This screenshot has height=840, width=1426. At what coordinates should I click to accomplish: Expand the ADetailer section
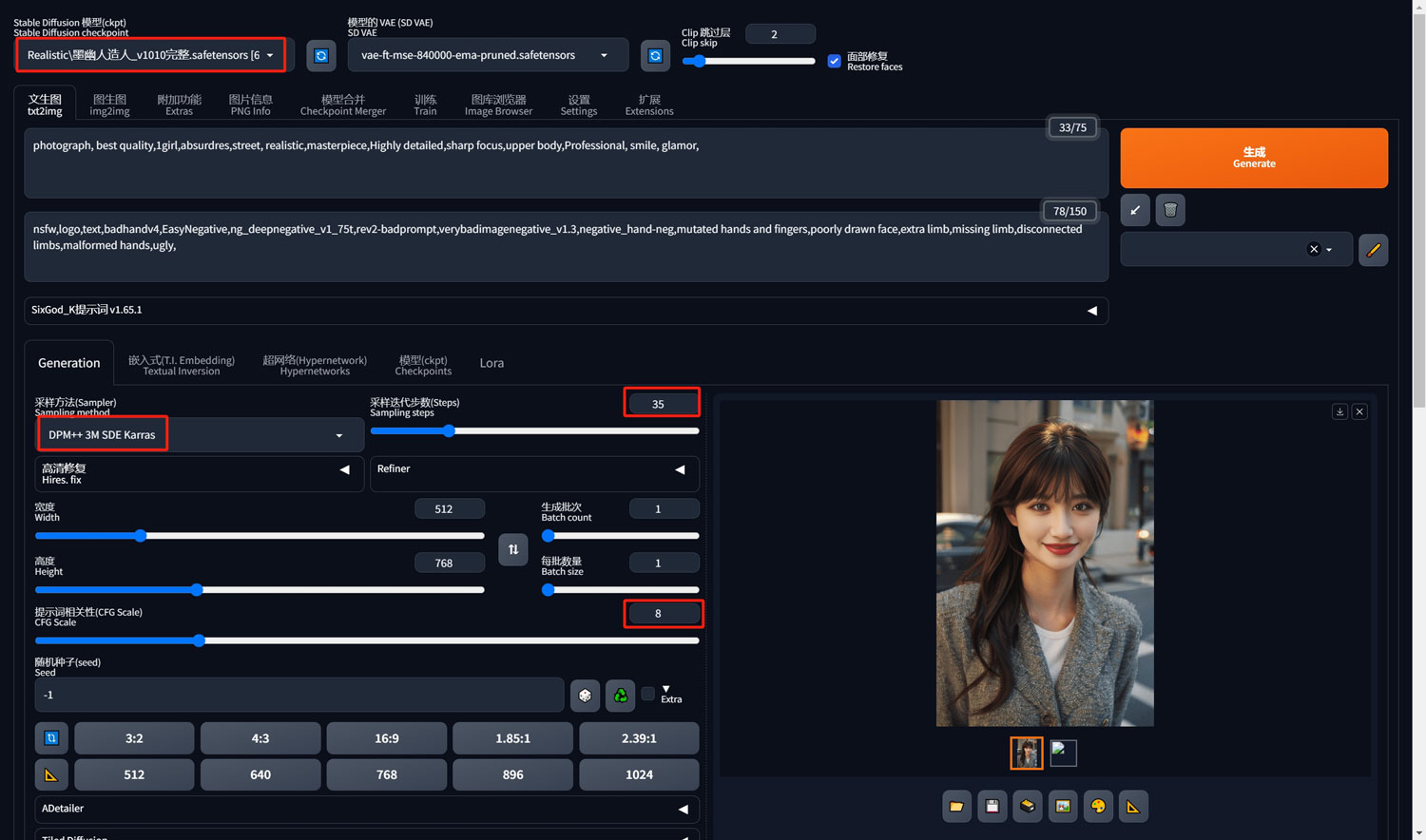coord(367,809)
